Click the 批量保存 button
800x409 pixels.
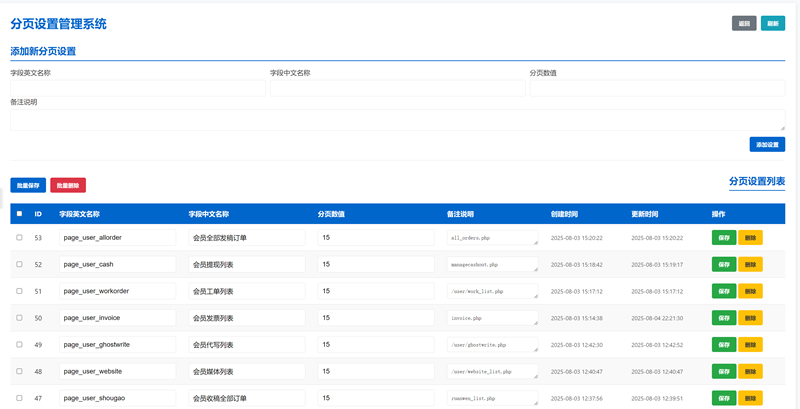tap(28, 185)
